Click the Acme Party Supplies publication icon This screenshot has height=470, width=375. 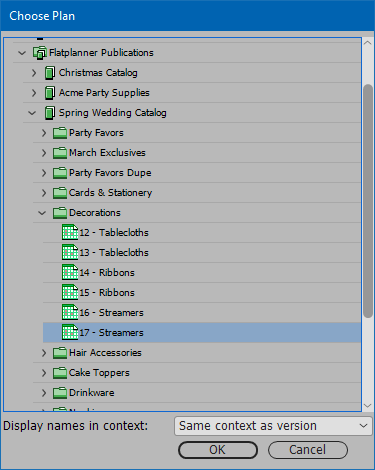point(50,93)
